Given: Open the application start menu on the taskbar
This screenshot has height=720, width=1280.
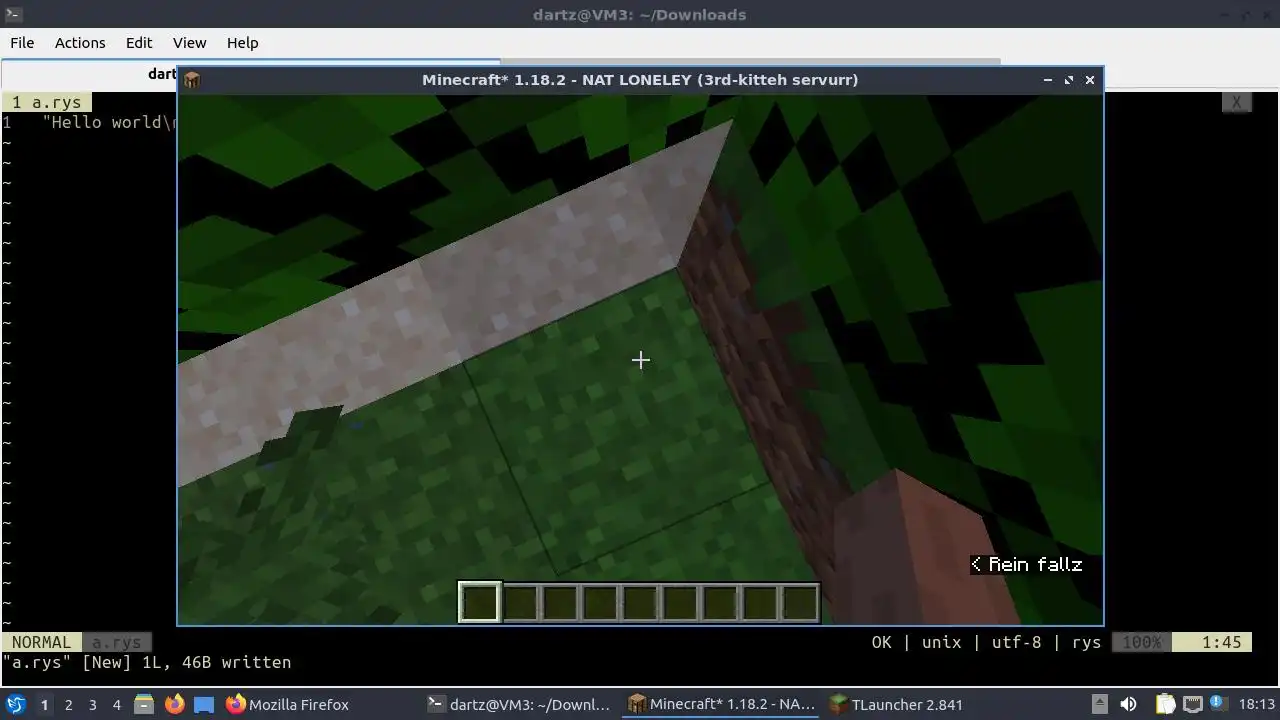Looking at the screenshot, I should (15, 704).
